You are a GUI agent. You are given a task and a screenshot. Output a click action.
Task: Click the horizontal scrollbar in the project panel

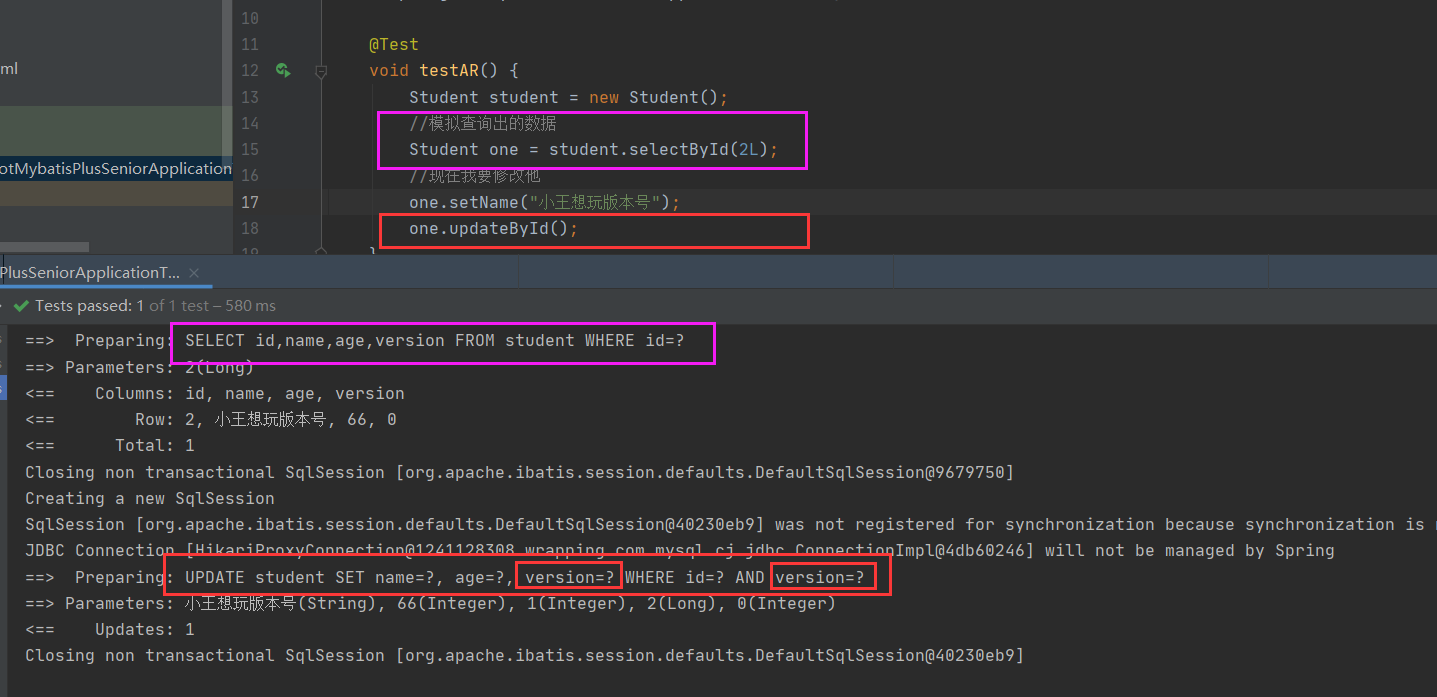(x=45, y=247)
